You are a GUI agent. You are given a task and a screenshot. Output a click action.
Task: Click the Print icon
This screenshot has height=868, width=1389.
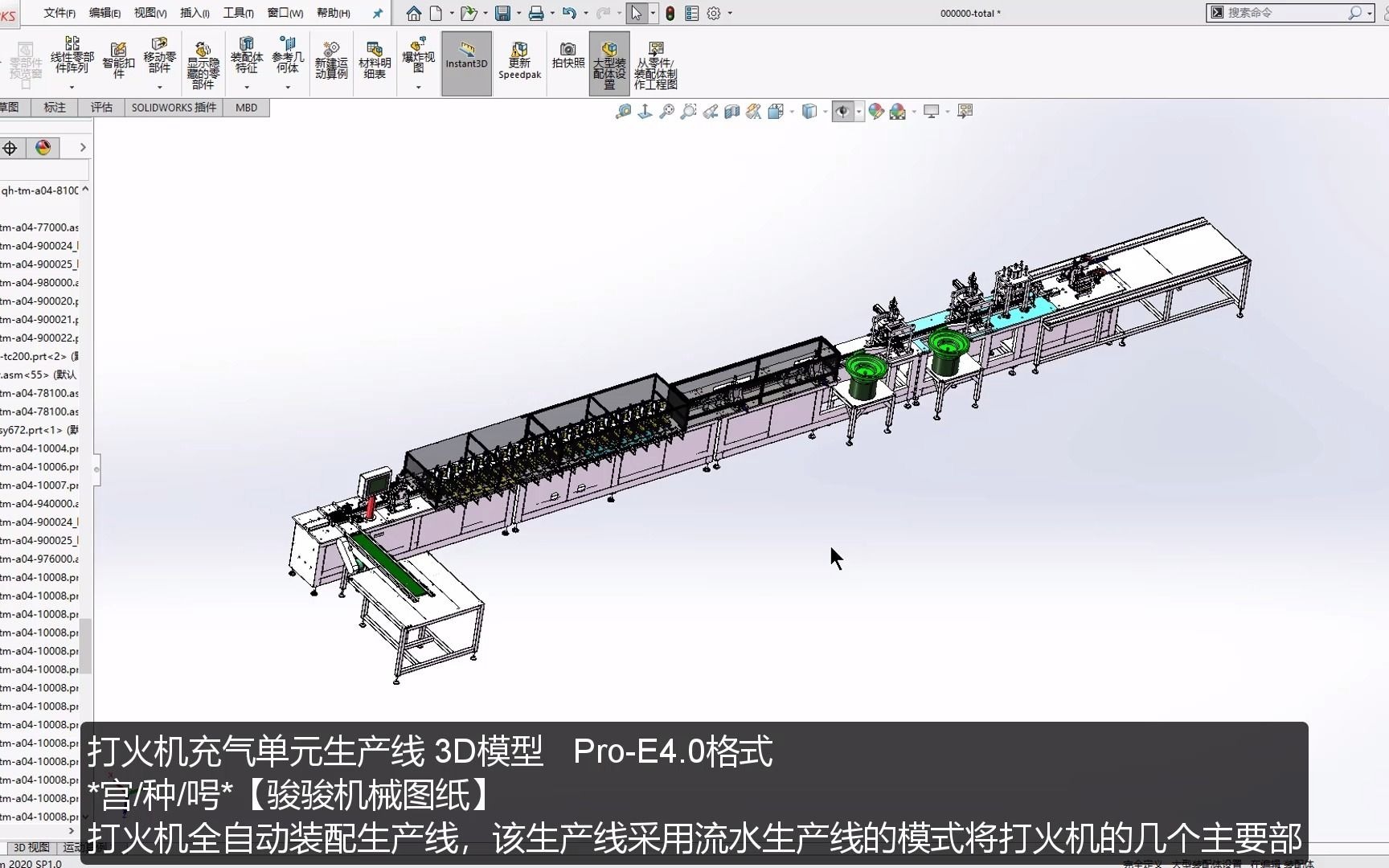click(536, 13)
